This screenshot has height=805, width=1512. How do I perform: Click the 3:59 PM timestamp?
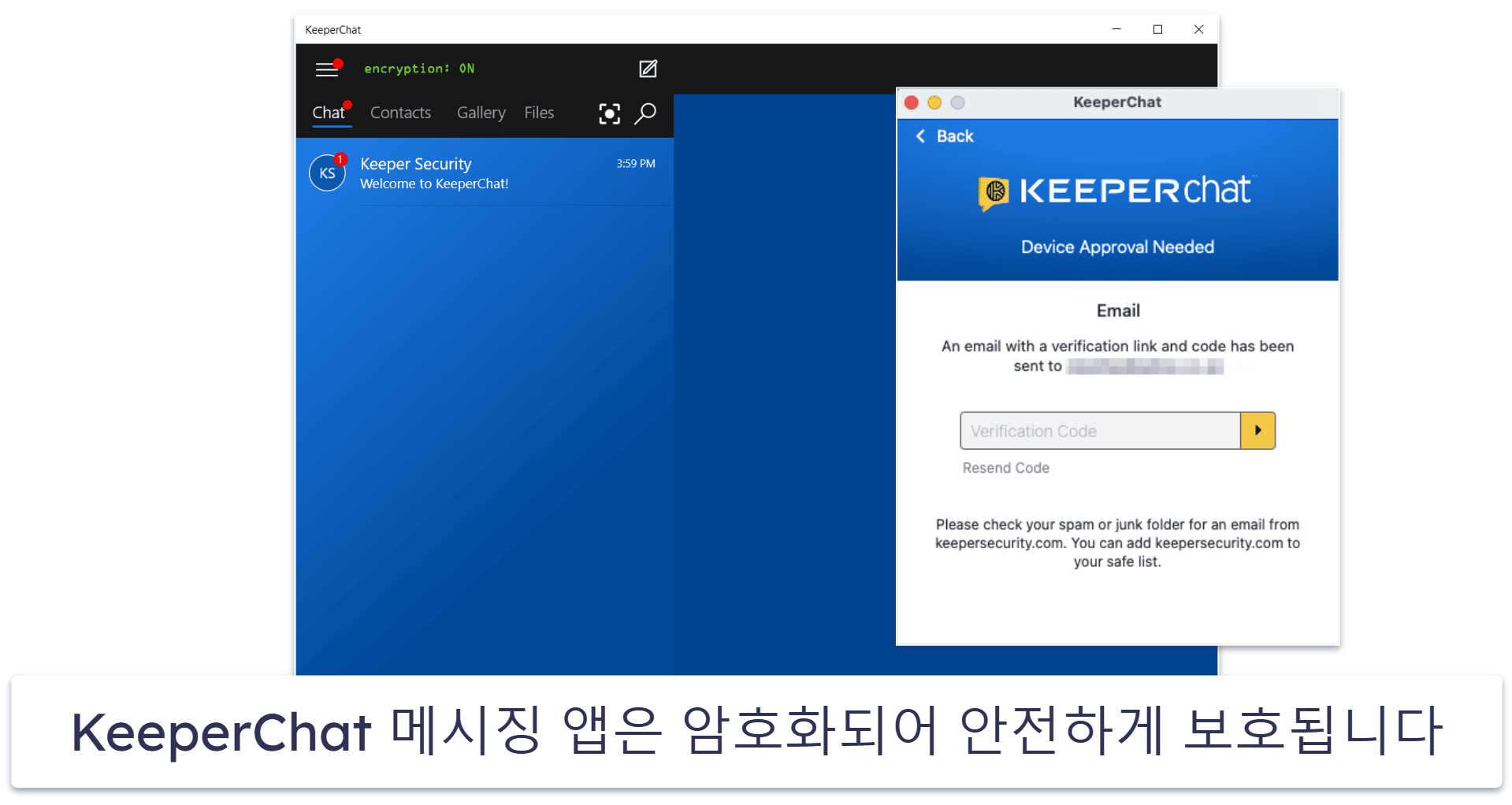click(x=636, y=164)
